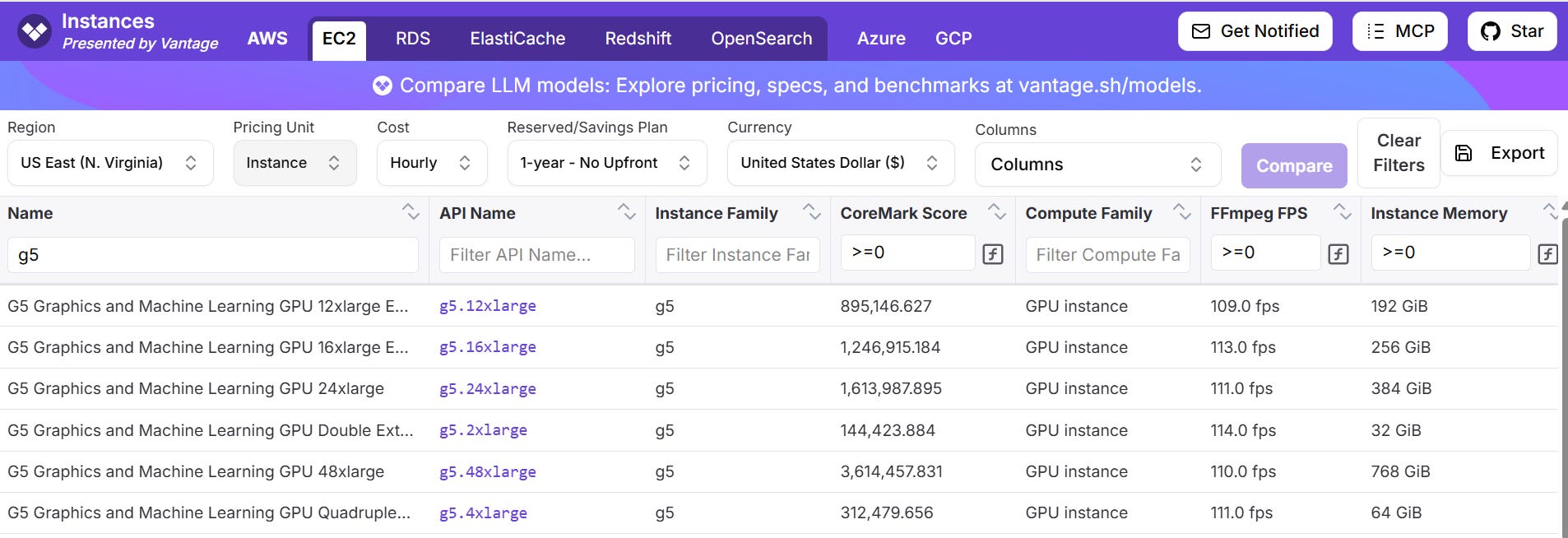The height and width of the screenshot is (538, 1568).
Task: Sort by Compute Family column arrows
Action: (x=1182, y=212)
